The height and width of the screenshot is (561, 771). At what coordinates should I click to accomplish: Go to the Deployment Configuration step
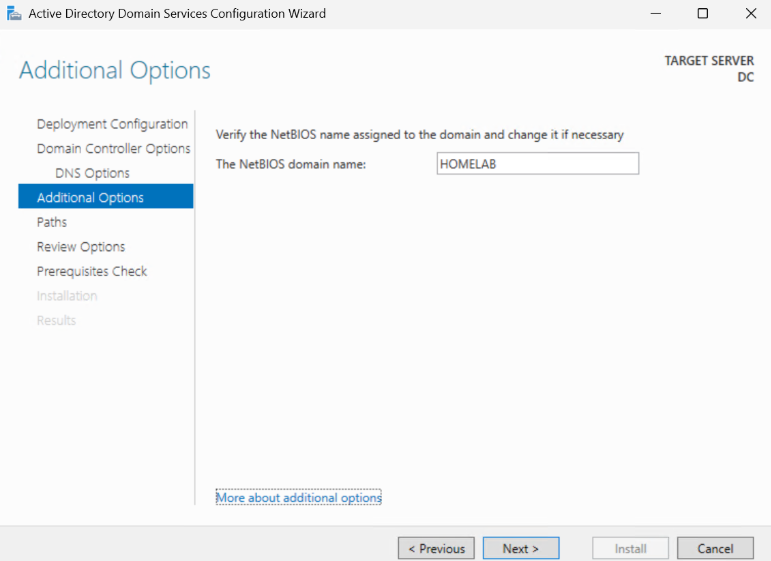point(112,124)
